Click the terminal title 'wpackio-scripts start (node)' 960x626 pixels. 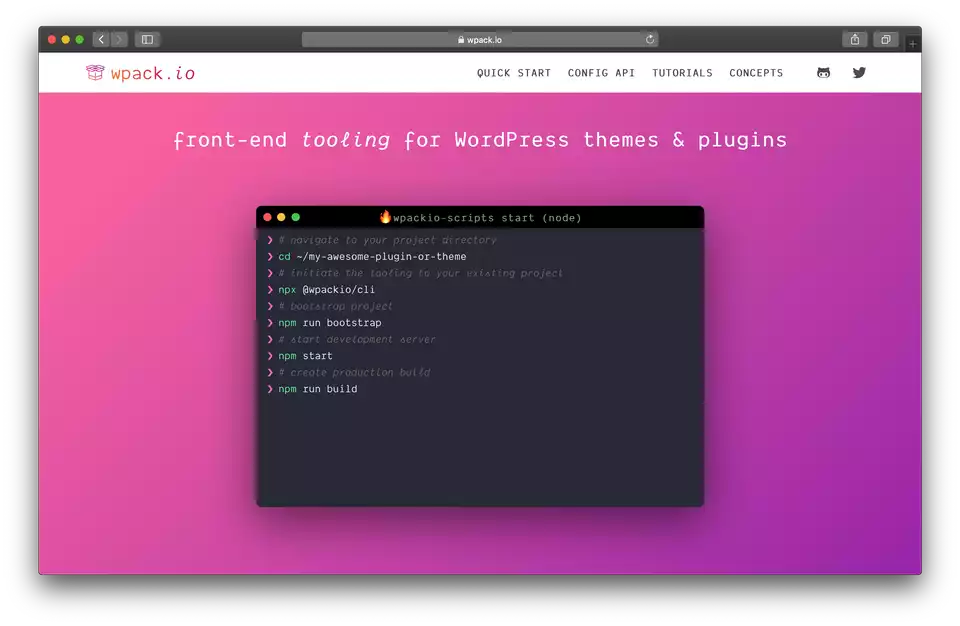point(487,217)
